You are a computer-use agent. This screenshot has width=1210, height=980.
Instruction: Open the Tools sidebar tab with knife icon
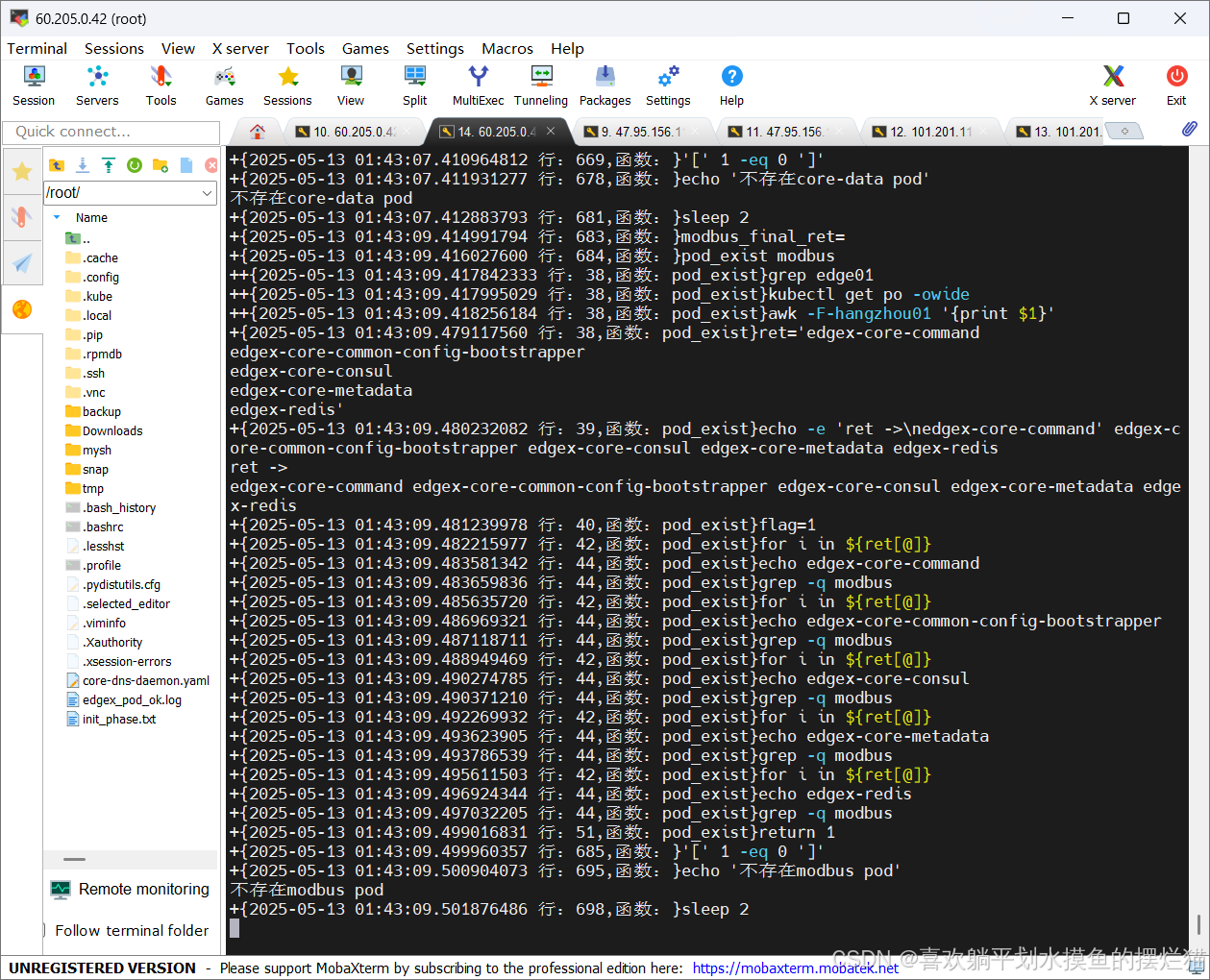[x=22, y=217]
